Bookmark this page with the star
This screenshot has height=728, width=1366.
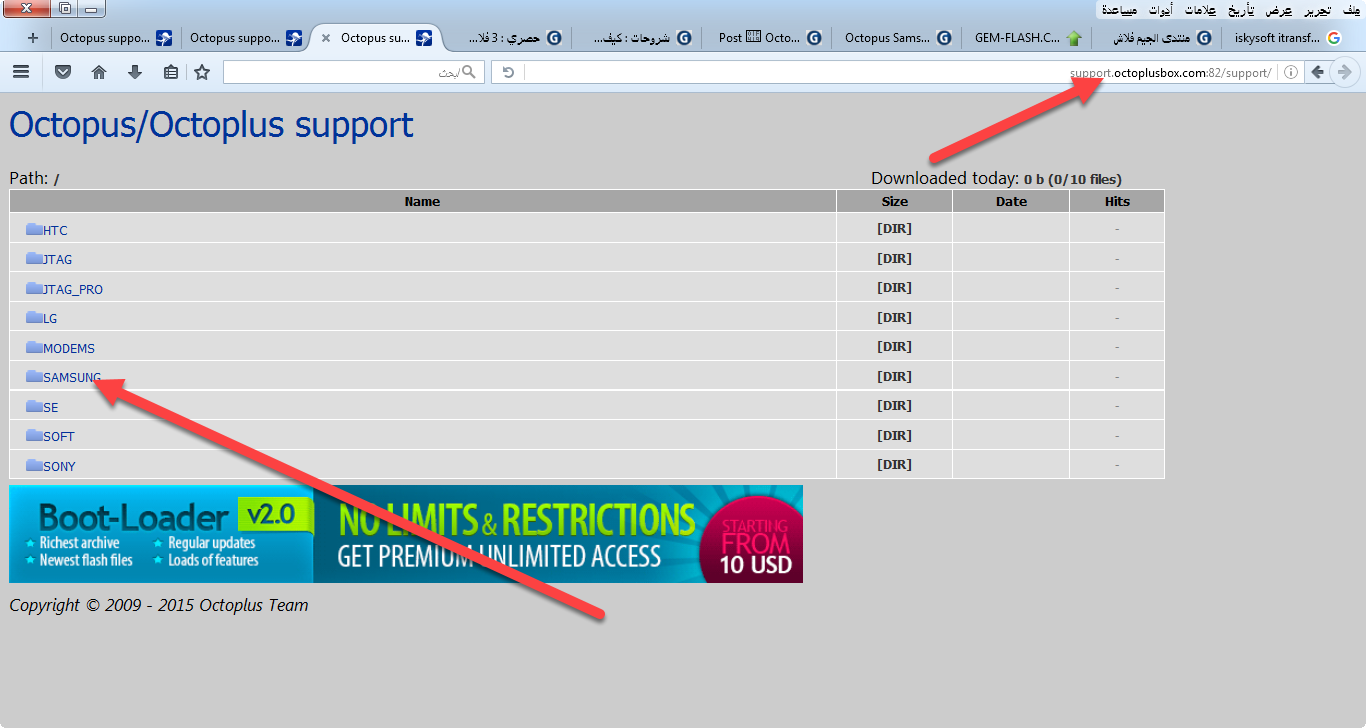pos(202,72)
